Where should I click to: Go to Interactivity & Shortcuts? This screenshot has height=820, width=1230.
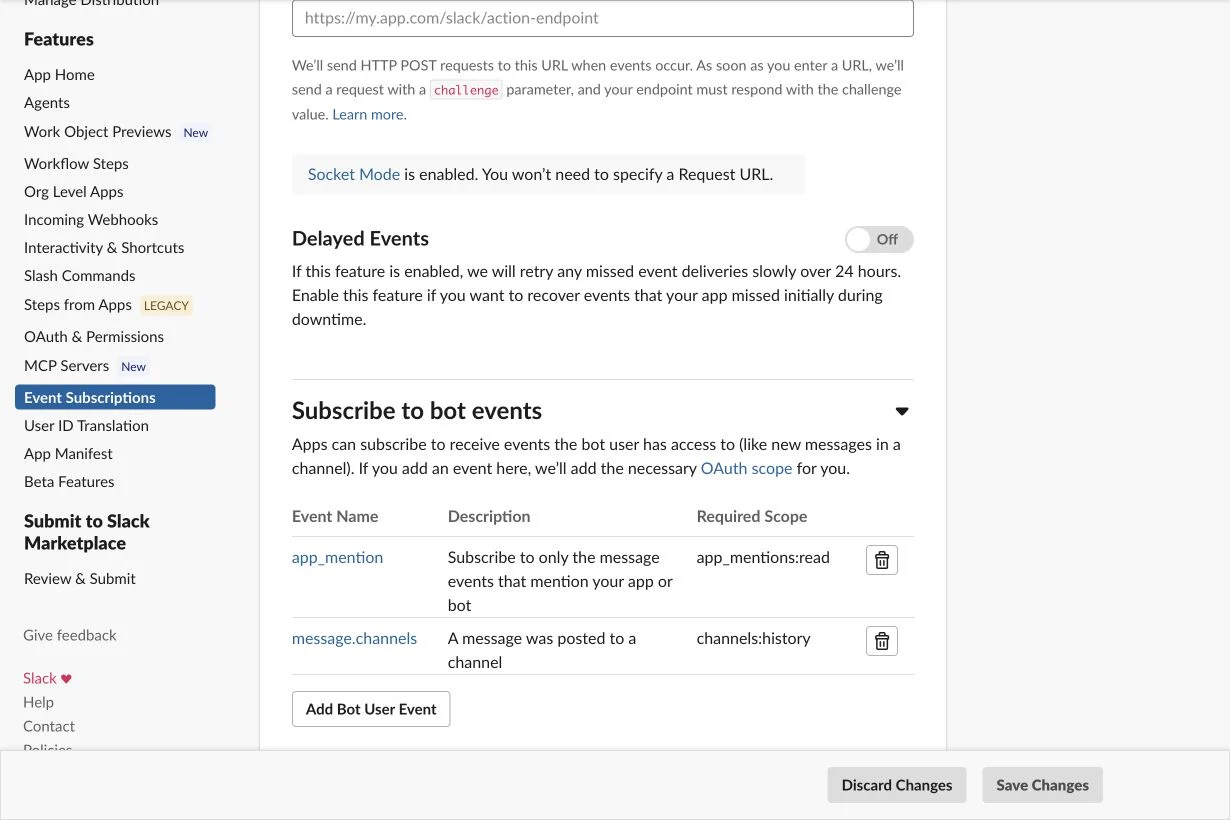click(104, 248)
